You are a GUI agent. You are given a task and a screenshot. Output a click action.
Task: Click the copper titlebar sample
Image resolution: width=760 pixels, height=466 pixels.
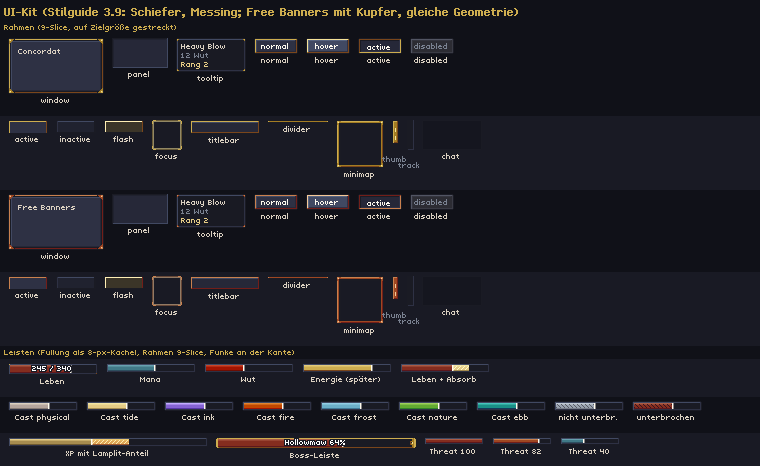(x=224, y=283)
